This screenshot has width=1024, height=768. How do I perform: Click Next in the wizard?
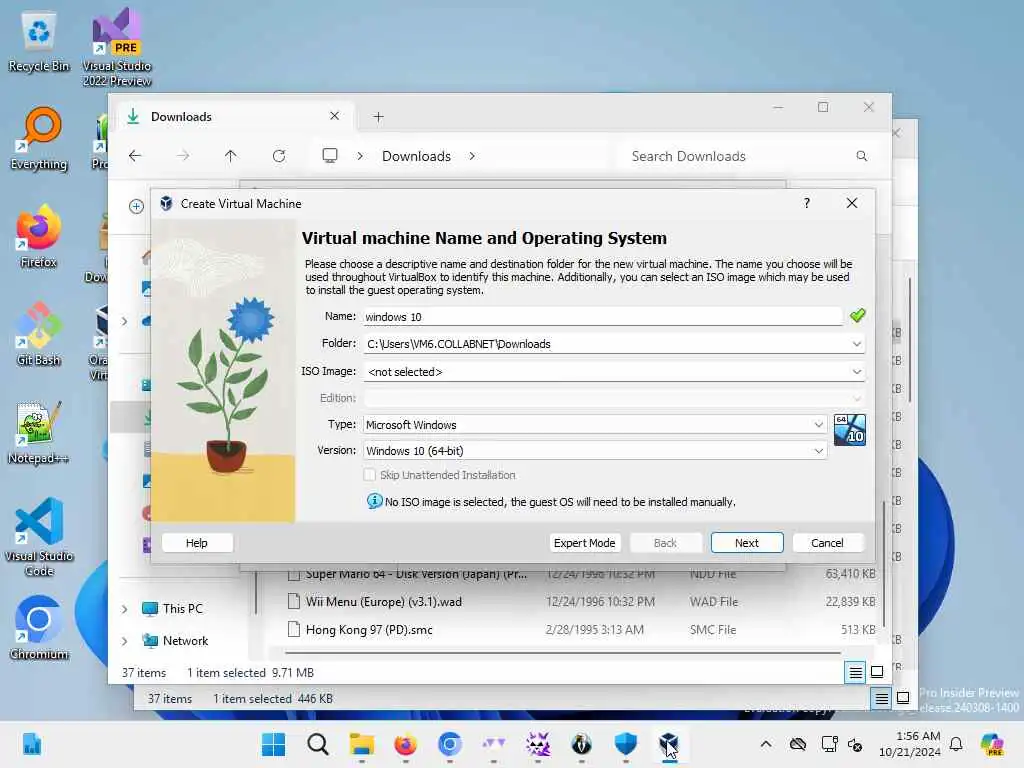pos(746,543)
